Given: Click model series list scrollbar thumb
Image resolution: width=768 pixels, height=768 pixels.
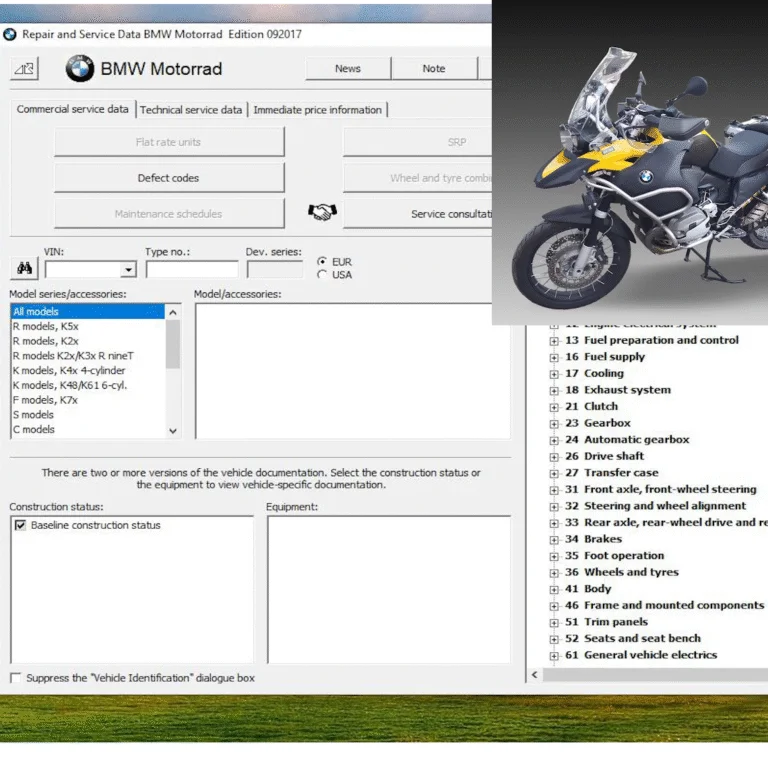Looking at the screenshot, I should [173, 344].
